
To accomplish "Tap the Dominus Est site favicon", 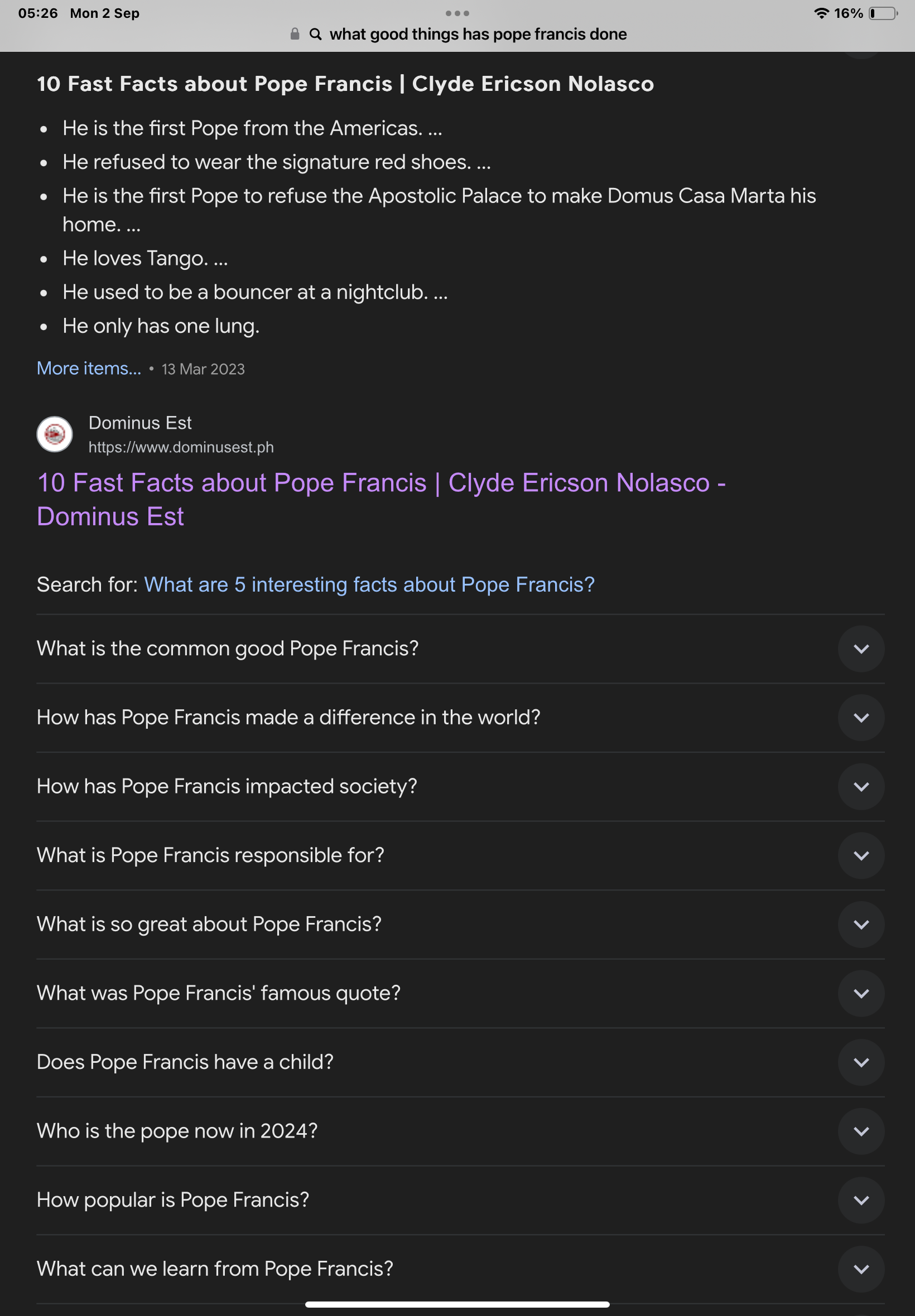I will [55, 434].
